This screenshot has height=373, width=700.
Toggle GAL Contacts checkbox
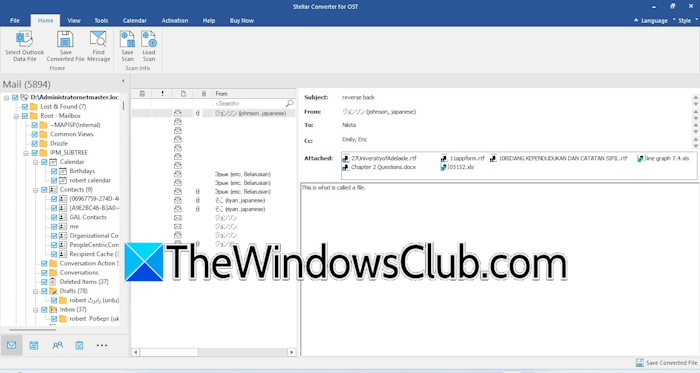point(54,217)
